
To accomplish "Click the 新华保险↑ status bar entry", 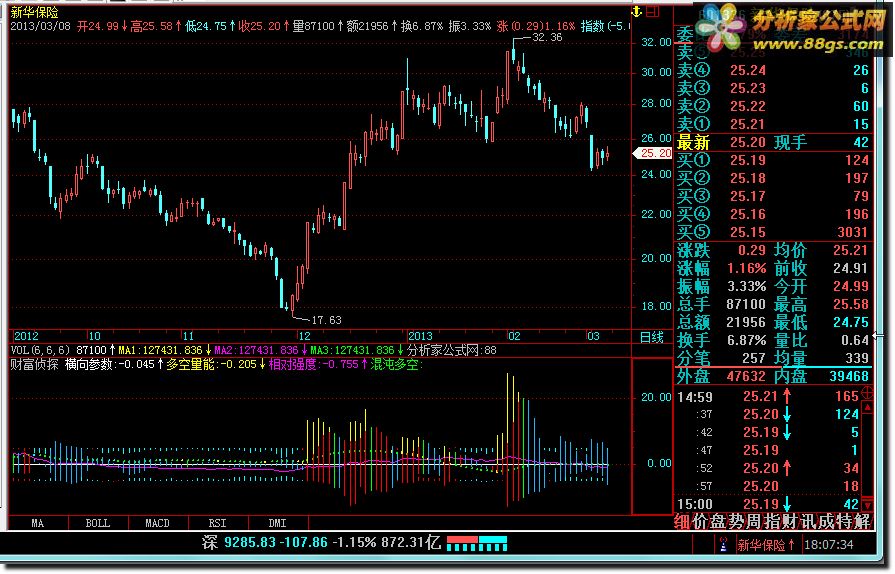I will tap(766, 545).
